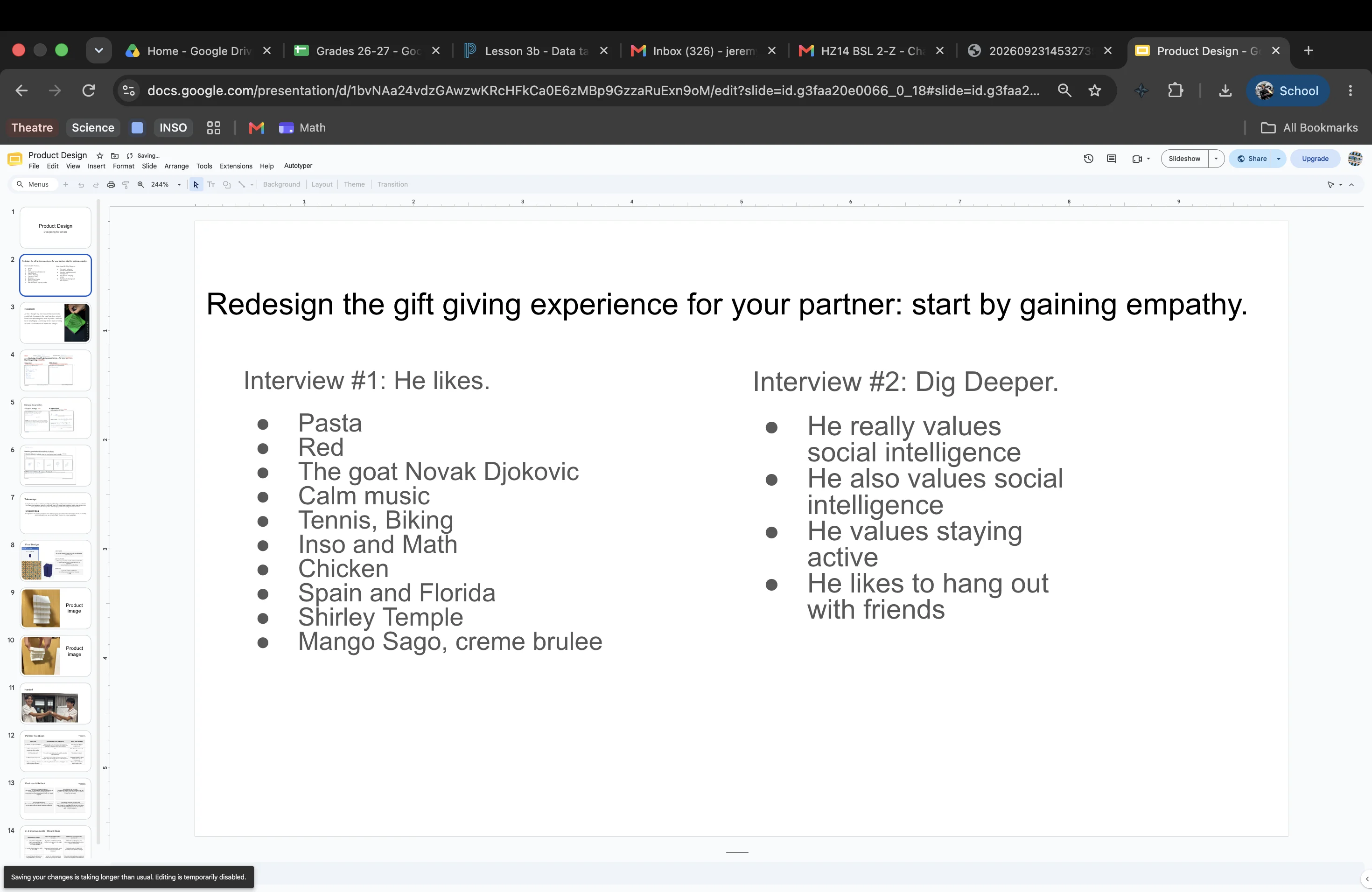Open All Bookmarks folder
The image size is (1372, 892).
pos(1309,128)
